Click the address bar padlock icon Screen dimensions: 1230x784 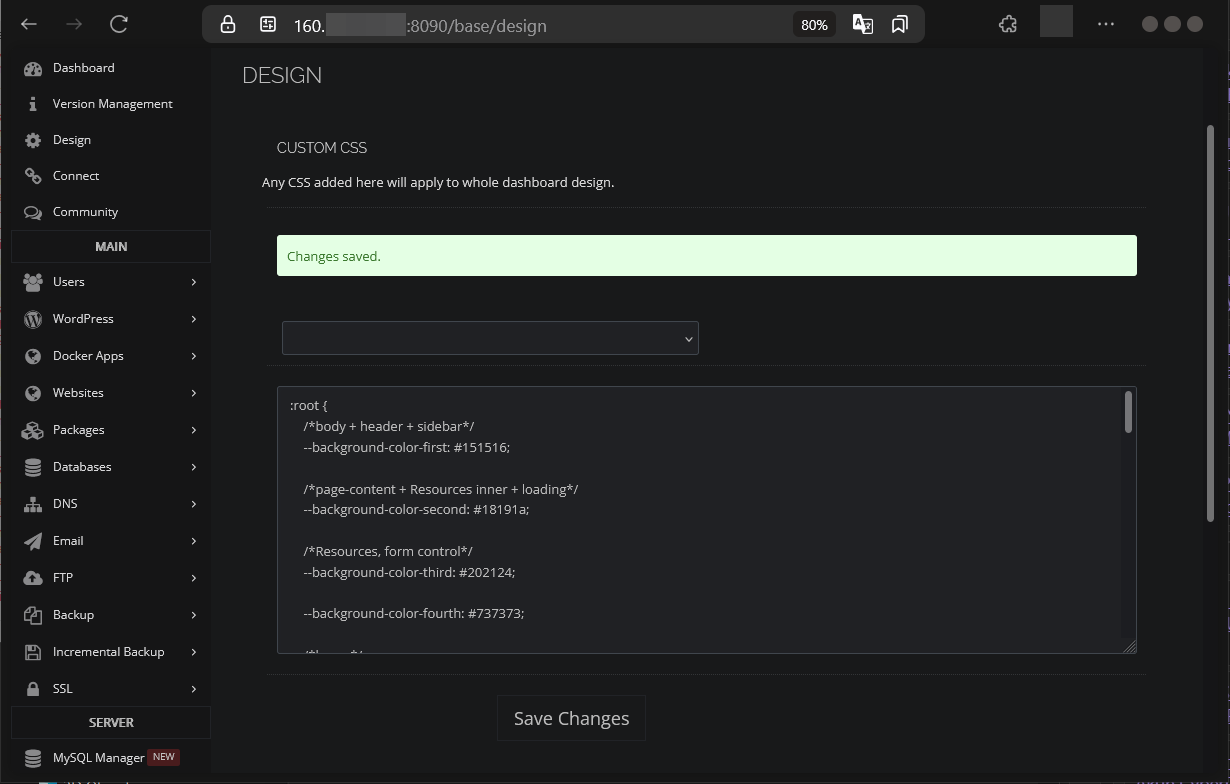coord(228,24)
